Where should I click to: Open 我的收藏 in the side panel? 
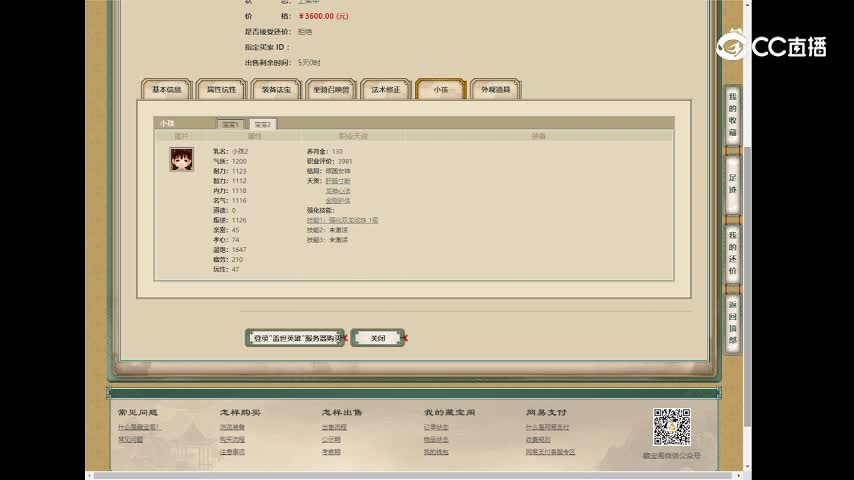[x=732, y=114]
